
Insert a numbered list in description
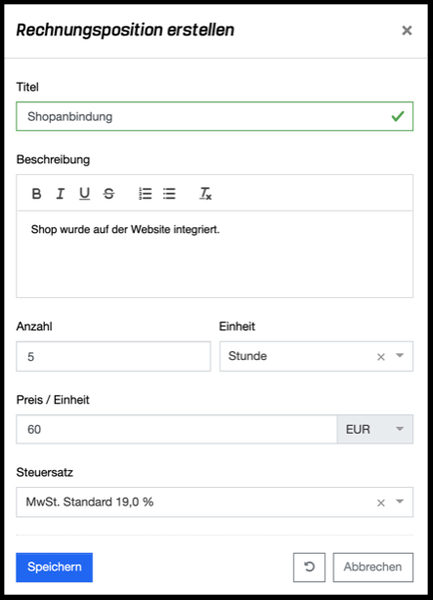coord(145,194)
